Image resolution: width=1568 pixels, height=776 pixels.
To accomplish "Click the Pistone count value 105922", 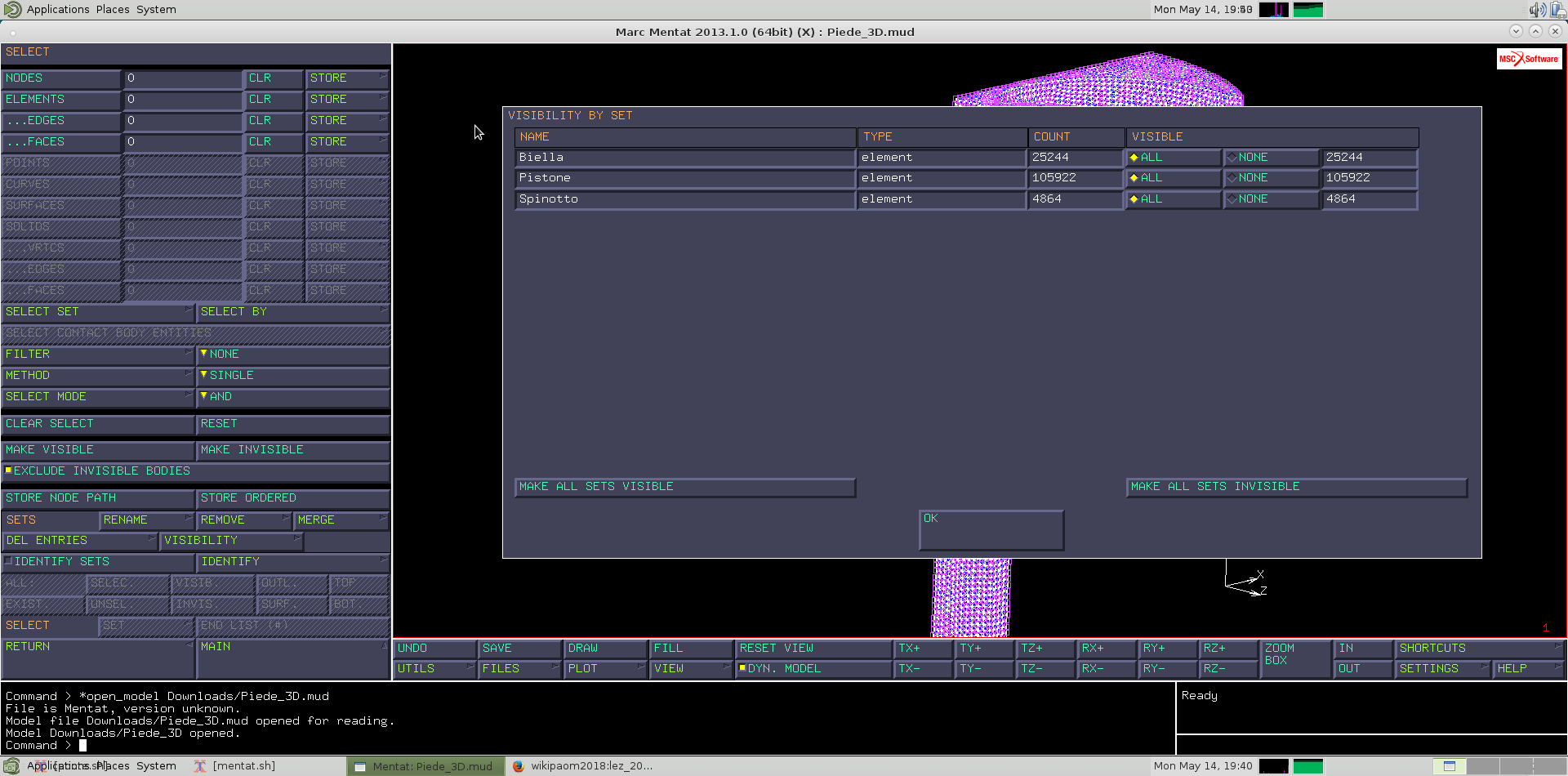I will [1075, 178].
